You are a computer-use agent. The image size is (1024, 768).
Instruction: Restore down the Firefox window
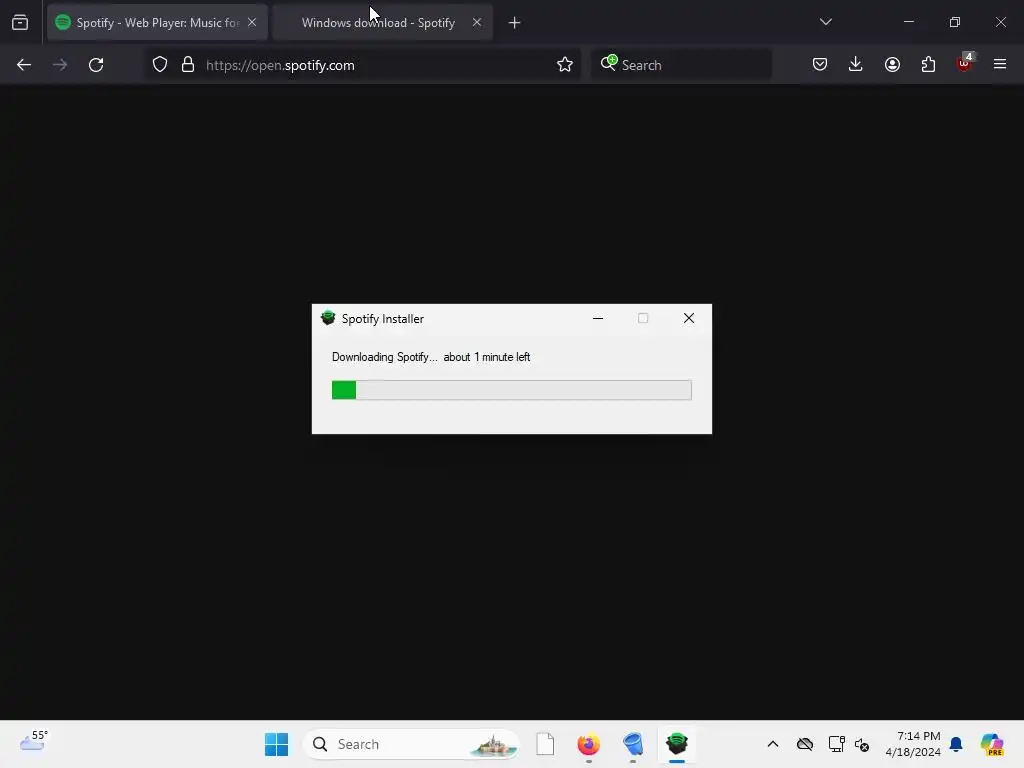[955, 22]
